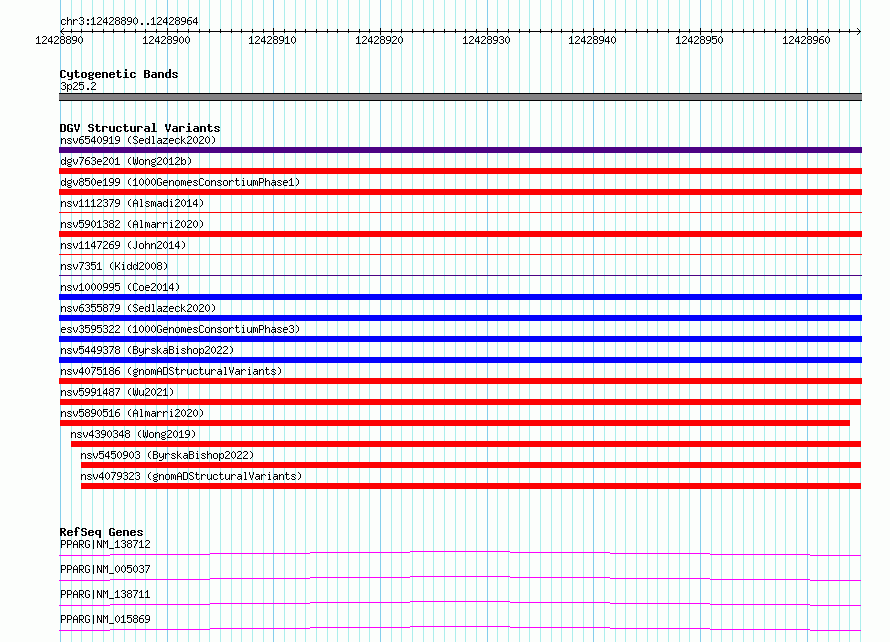890x642 pixels.
Task: Select variant esv3595322 (1000GenomesConsortiumPhase3) label
Action: pos(180,329)
